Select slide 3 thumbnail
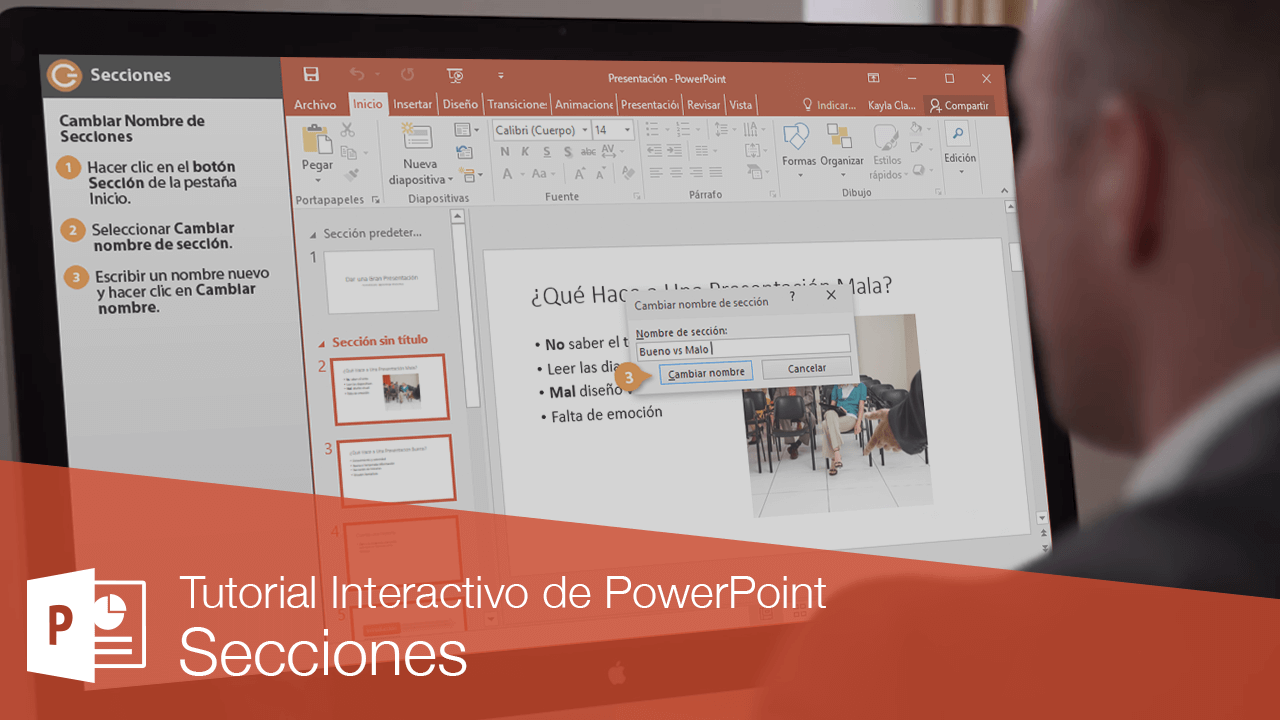The height and width of the screenshot is (720, 1280). tap(396, 469)
